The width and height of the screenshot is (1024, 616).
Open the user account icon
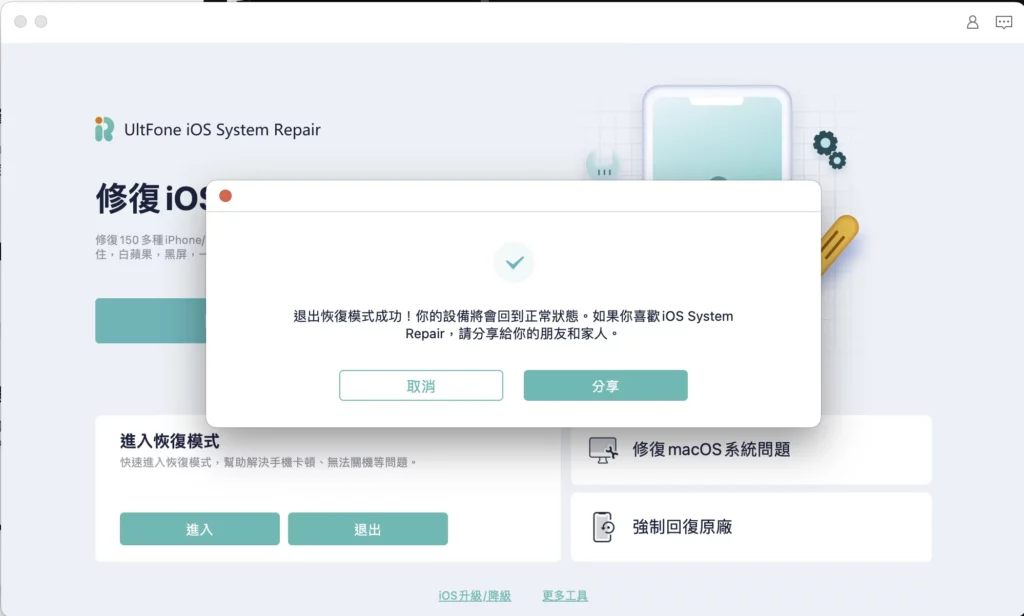972,22
